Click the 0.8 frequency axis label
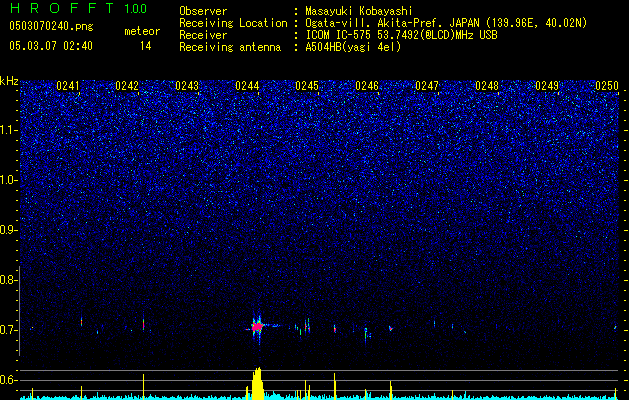 (x=8, y=280)
